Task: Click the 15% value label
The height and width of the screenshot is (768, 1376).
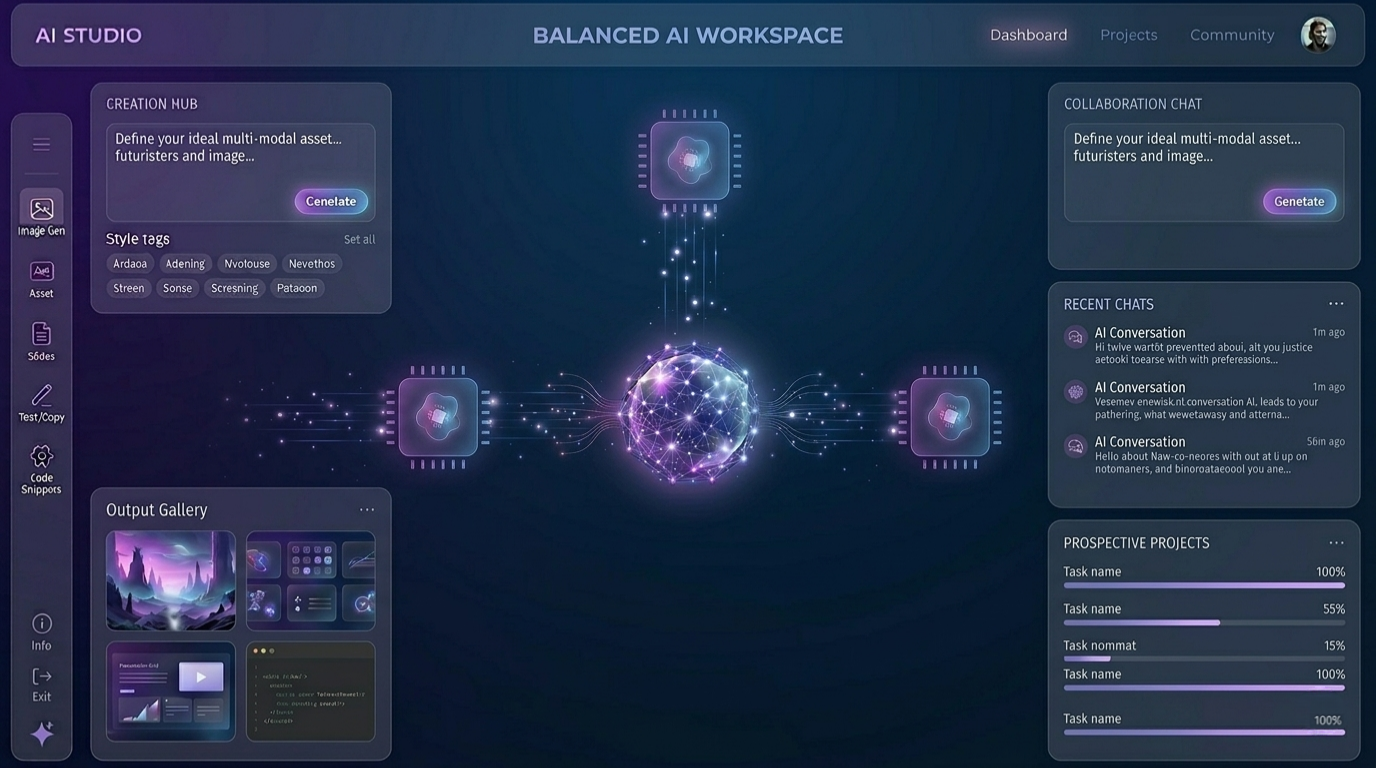Action: point(1334,645)
